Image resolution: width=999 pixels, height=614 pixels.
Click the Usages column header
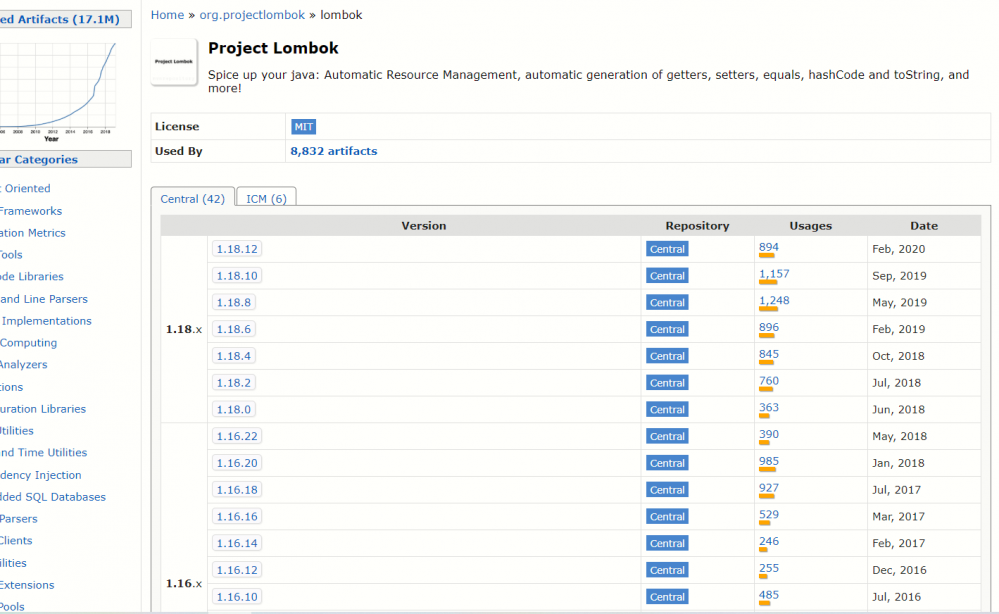[810, 225]
